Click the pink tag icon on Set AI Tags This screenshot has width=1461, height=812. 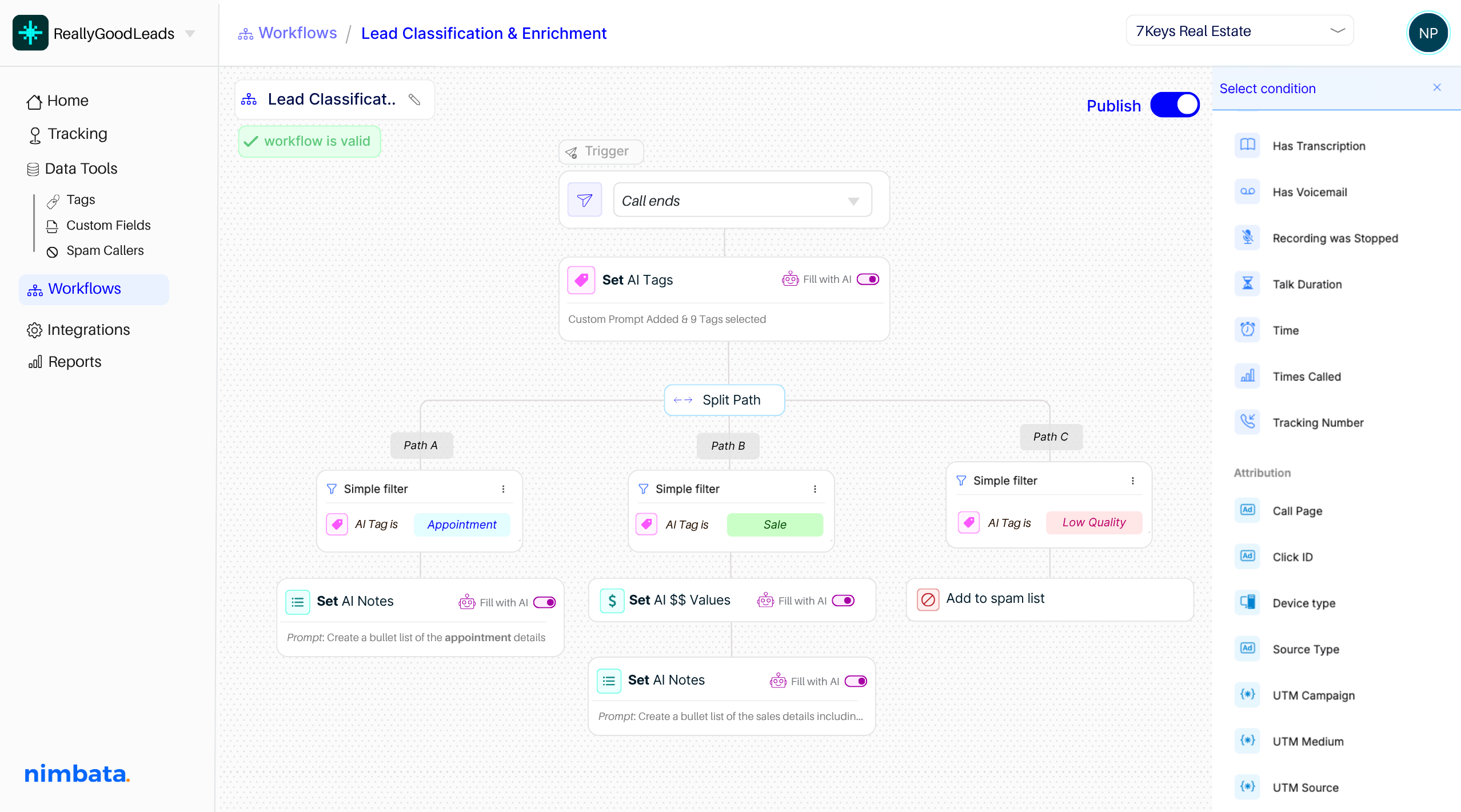pos(581,280)
